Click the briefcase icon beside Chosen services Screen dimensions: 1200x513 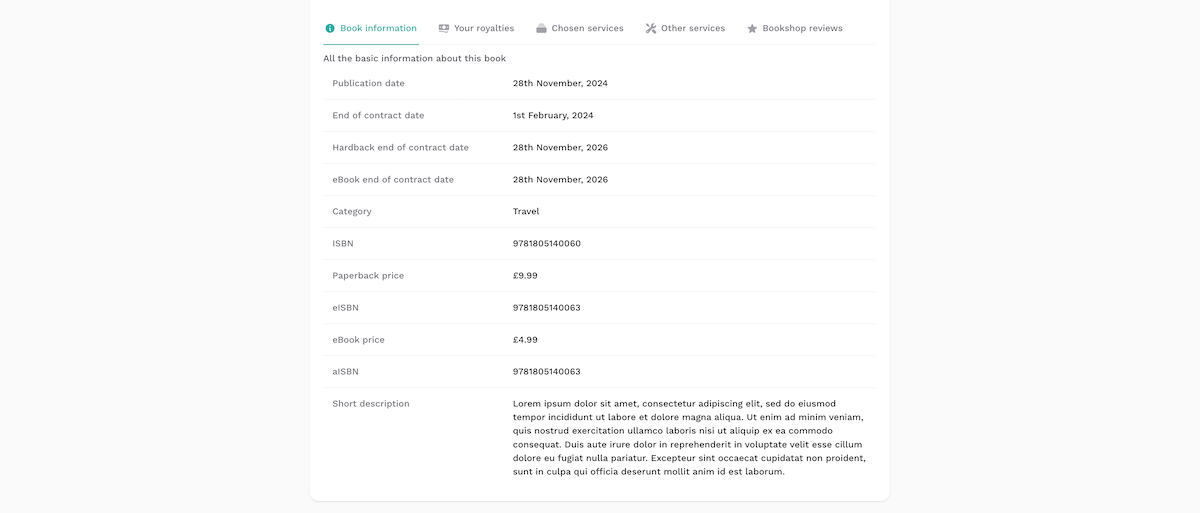pos(541,28)
